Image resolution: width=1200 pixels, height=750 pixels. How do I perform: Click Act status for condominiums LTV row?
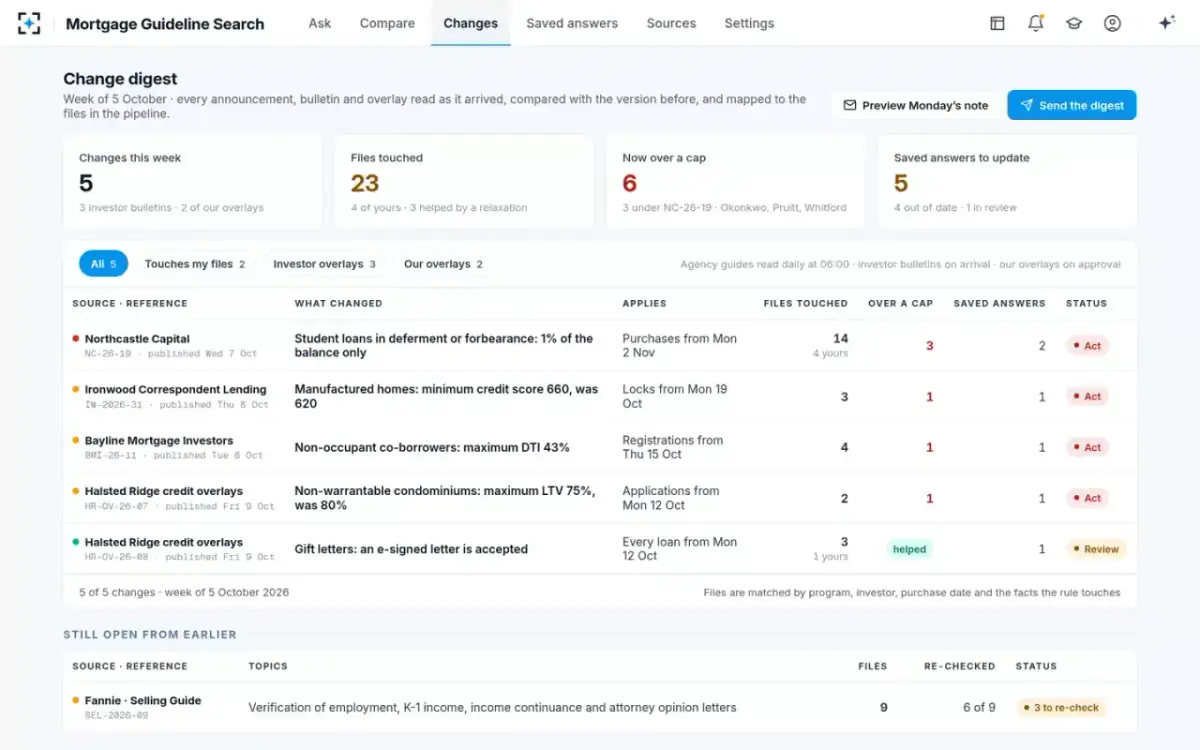tap(1086, 498)
